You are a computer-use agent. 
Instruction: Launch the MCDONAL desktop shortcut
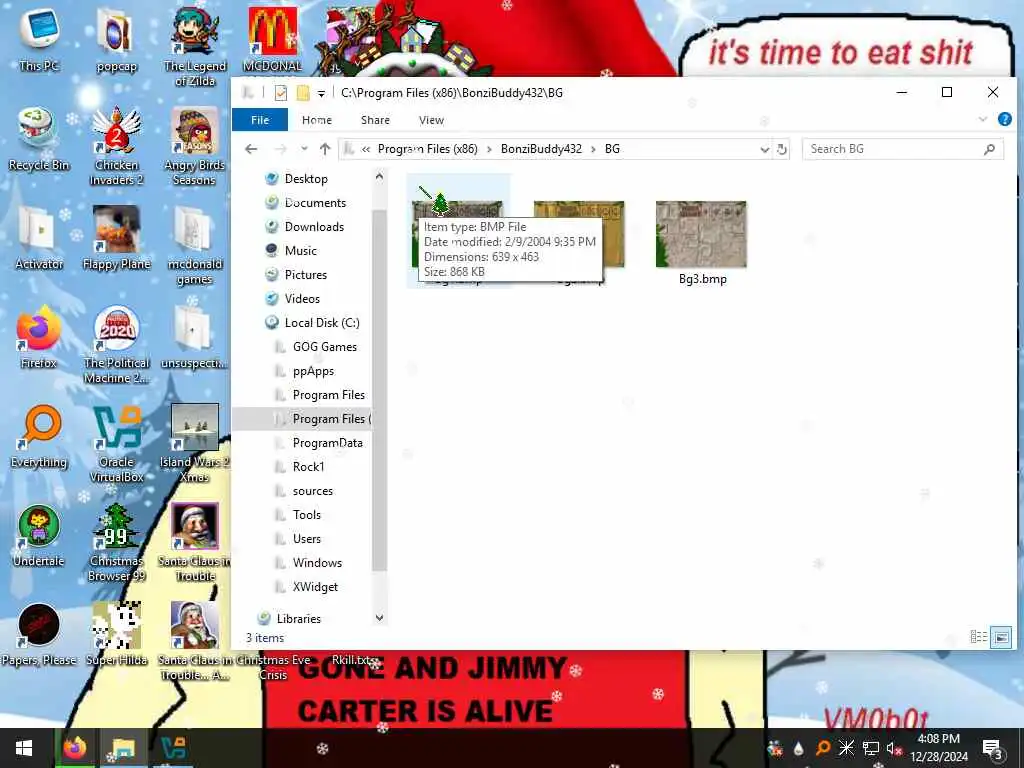click(272, 39)
